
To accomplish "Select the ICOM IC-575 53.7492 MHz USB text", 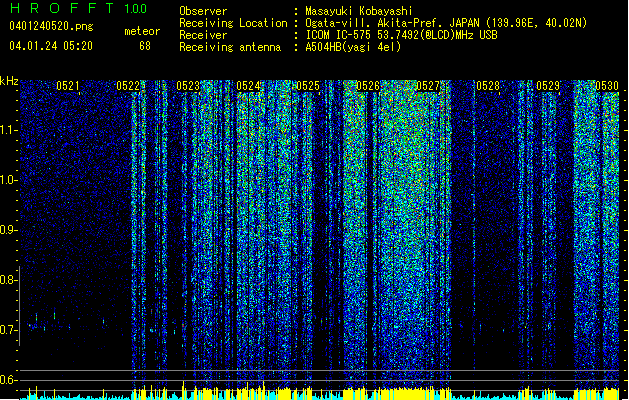I will point(401,35).
